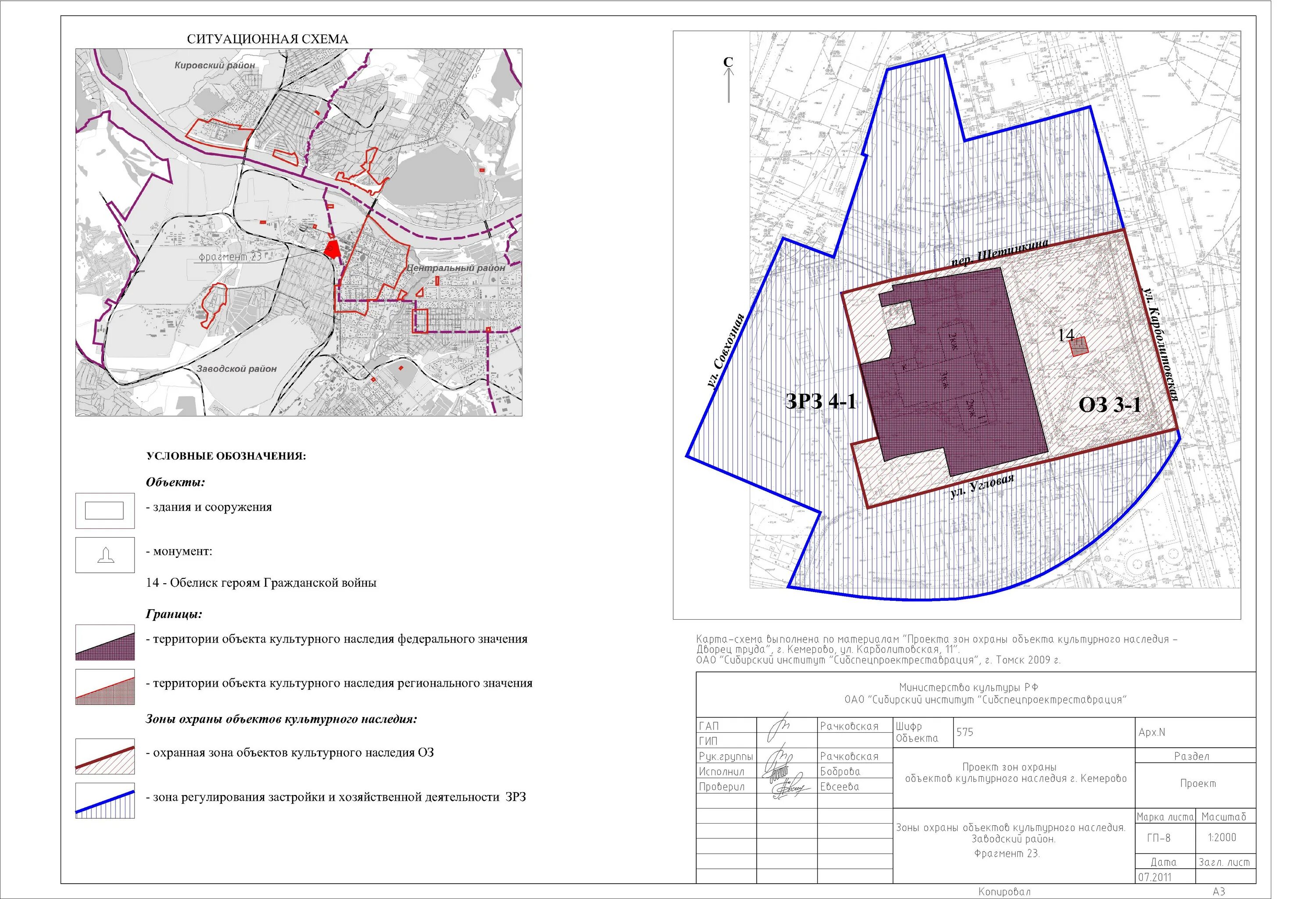
Task: Click the ГАП row label
Action: point(708,726)
